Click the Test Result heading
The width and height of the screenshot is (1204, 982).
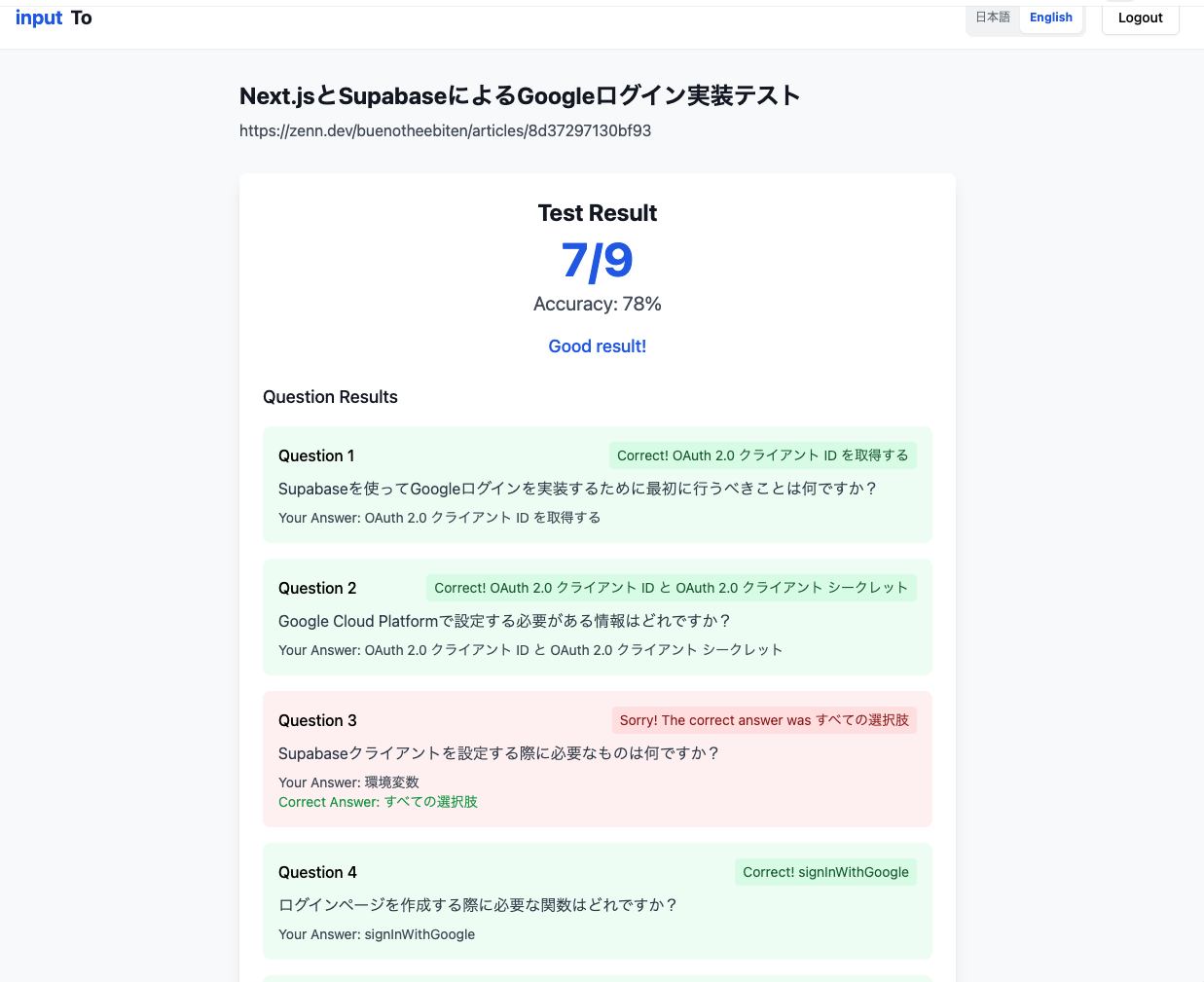(598, 213)
